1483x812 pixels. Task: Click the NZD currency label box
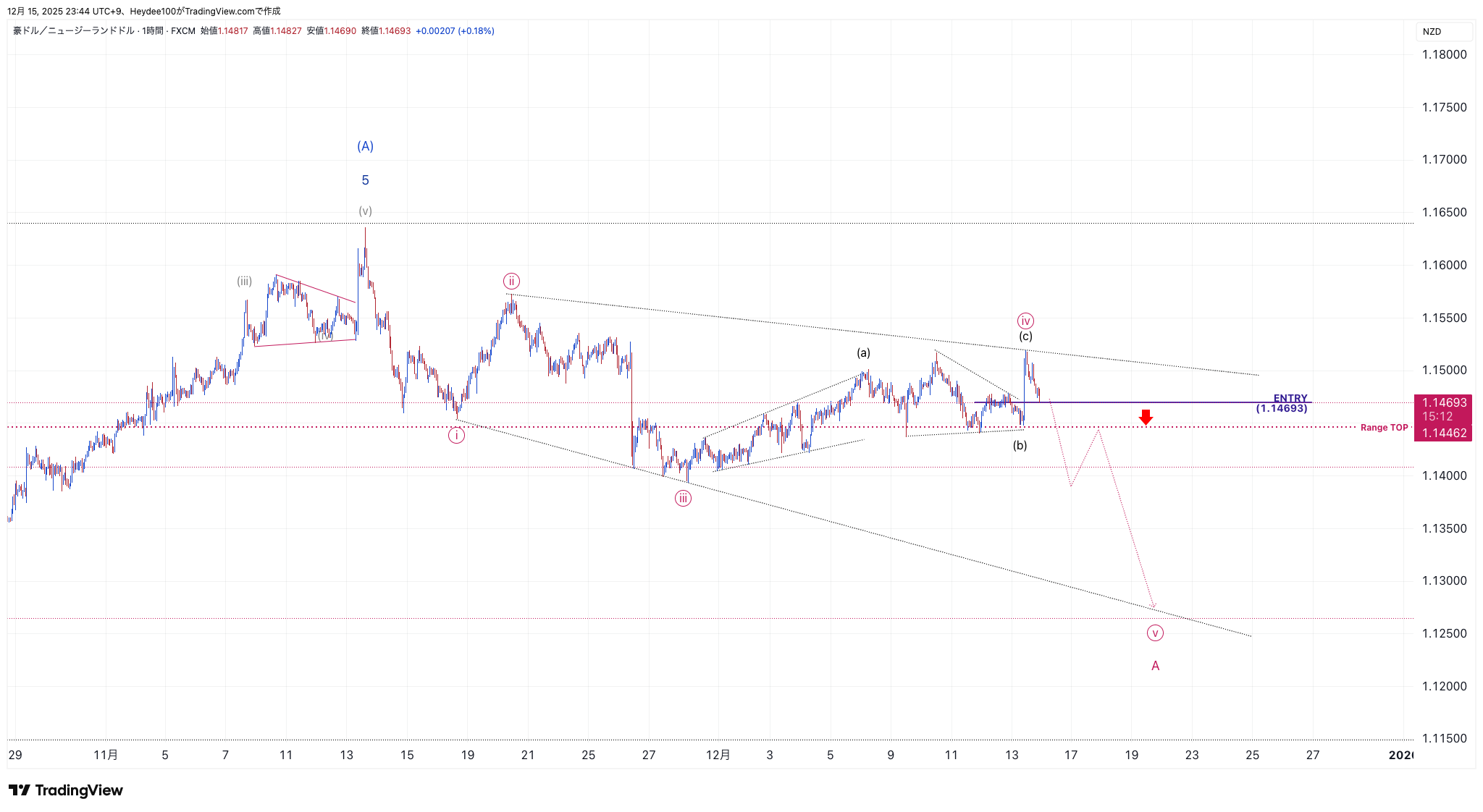point(1444,32)
